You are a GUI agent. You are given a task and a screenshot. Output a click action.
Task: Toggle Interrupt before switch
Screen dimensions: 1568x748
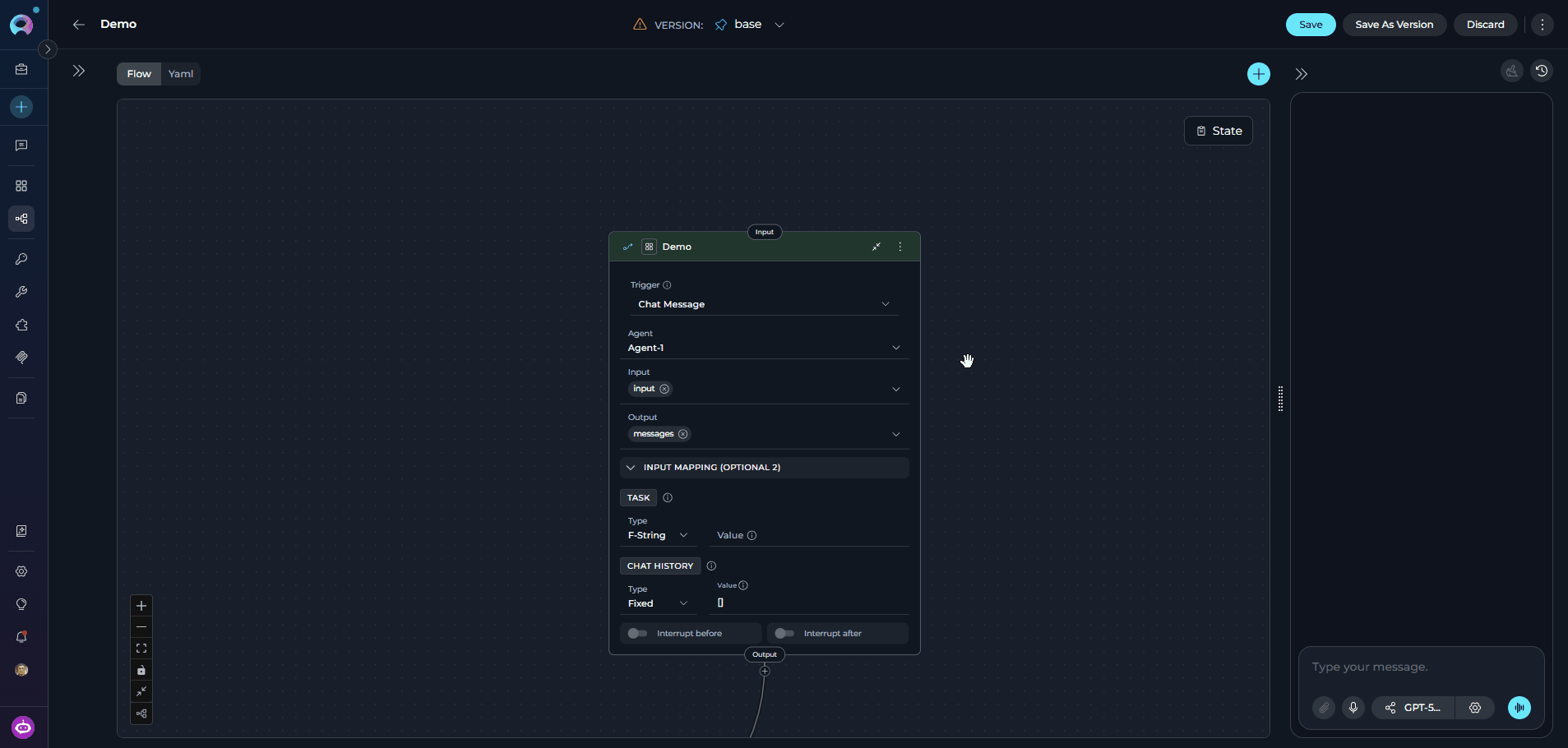tap(637, 633)
